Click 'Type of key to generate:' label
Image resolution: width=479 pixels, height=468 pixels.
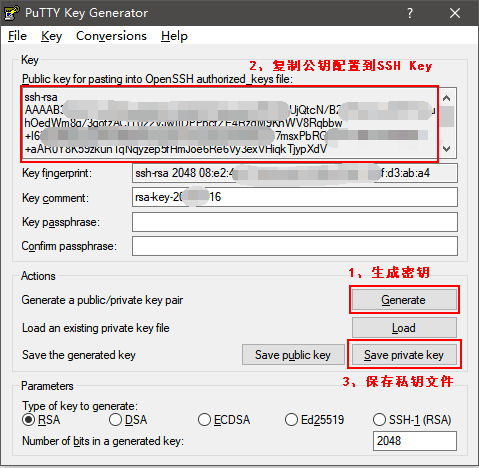(x=80, y=406)
